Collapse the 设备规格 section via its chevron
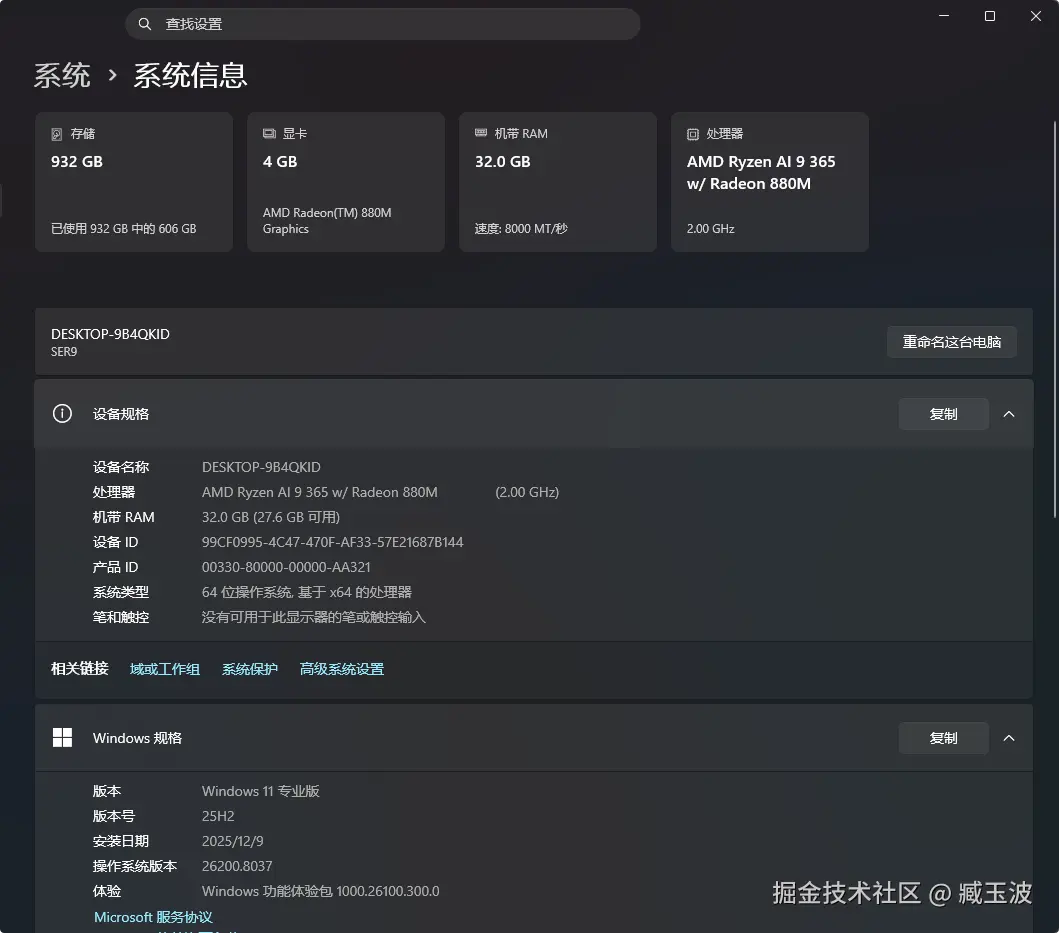Screen dimensions: 1059x933 (x=1009, y=413)
